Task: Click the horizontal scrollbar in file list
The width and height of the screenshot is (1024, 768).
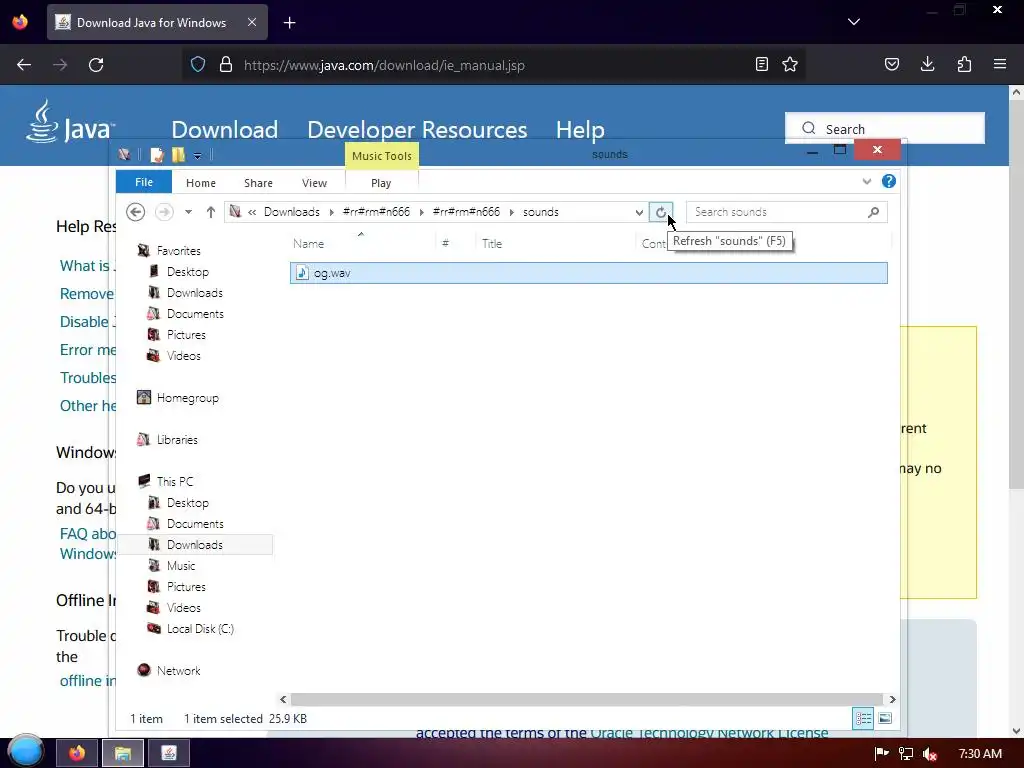Action: [x=586, y=699]
